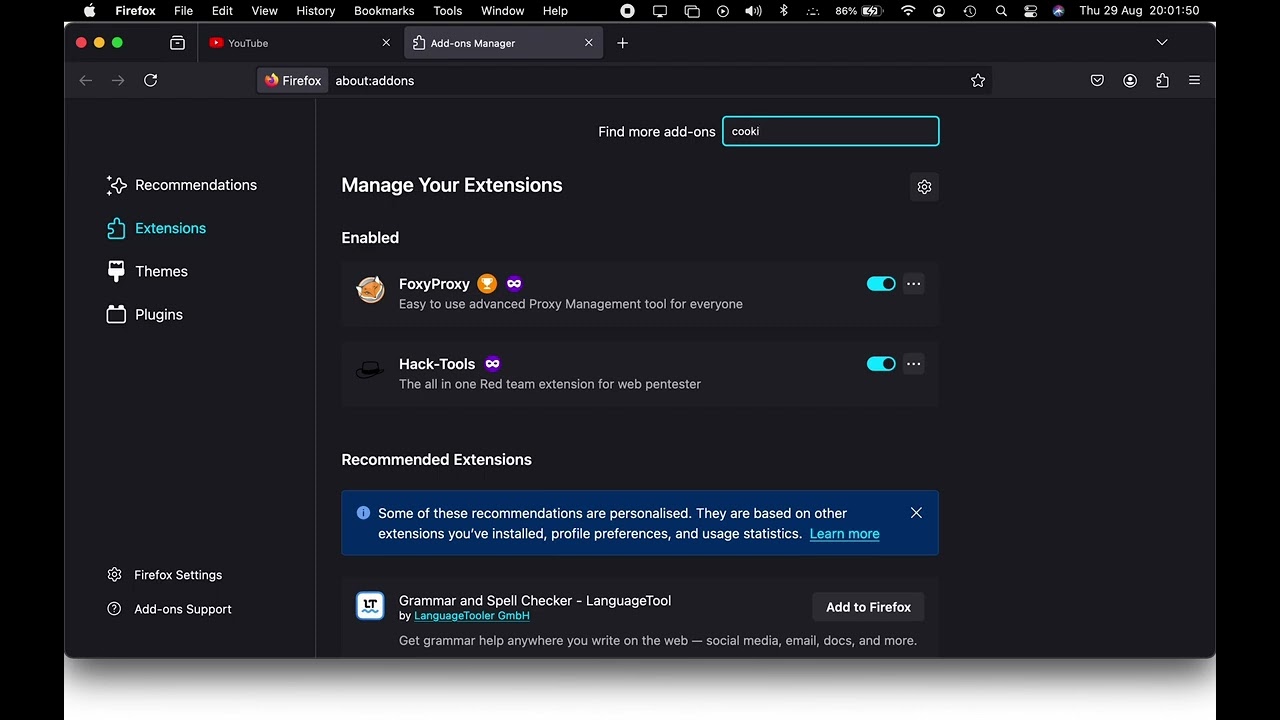Disable the Hack-Tools extension
The width and height of the screenshot is (1280, 720).
[881, 364]
